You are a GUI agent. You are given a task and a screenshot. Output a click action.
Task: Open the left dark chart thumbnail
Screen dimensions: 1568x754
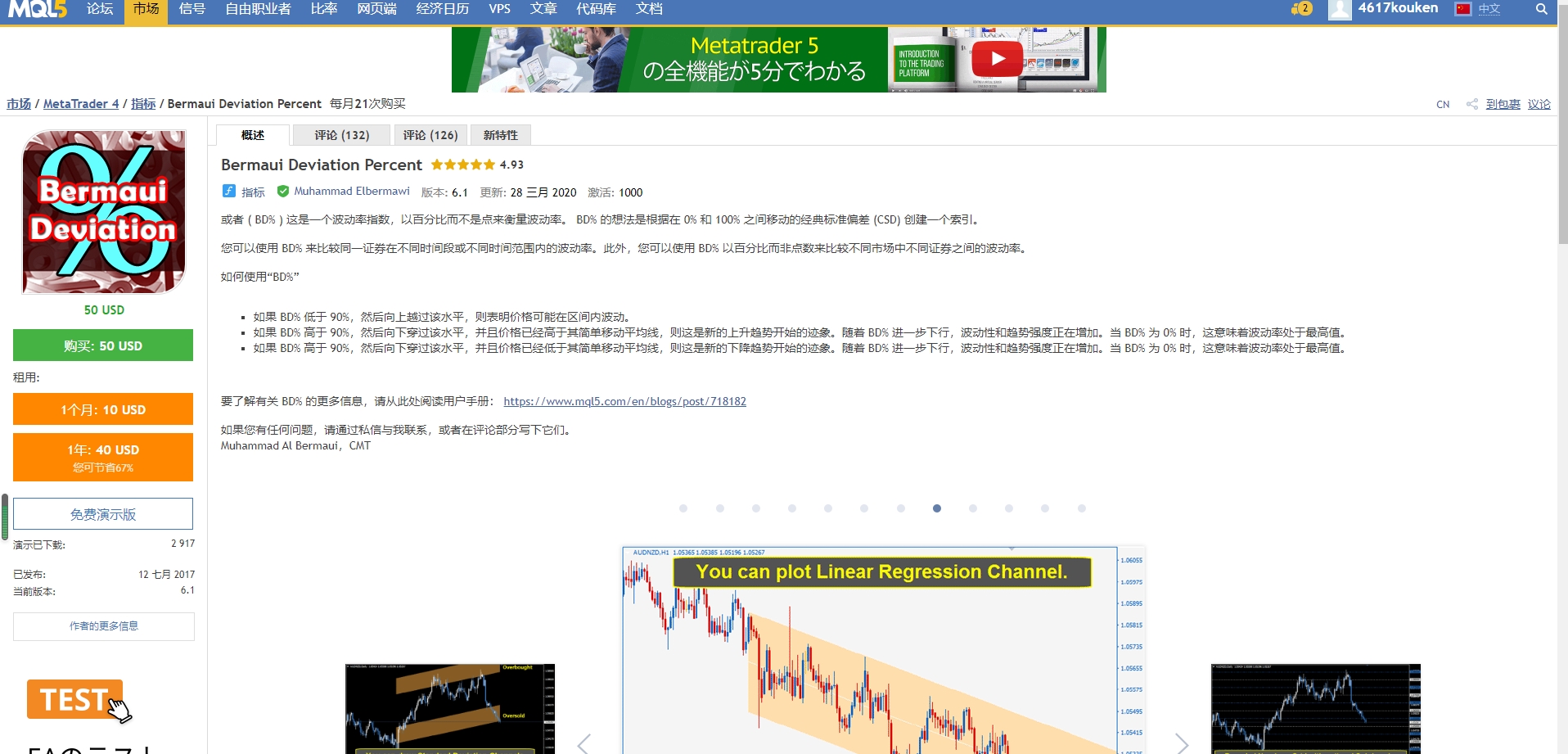[450, 709]
